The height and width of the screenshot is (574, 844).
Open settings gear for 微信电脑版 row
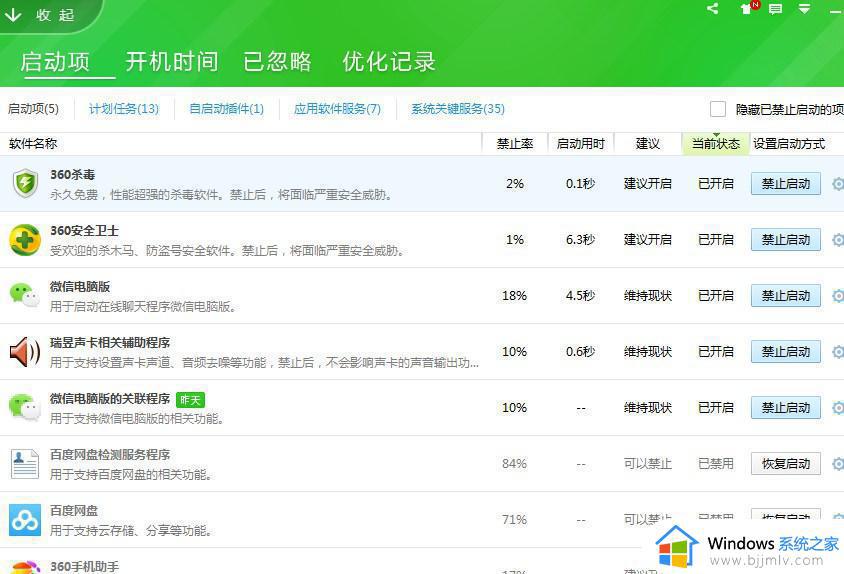[x=838, y=296]
